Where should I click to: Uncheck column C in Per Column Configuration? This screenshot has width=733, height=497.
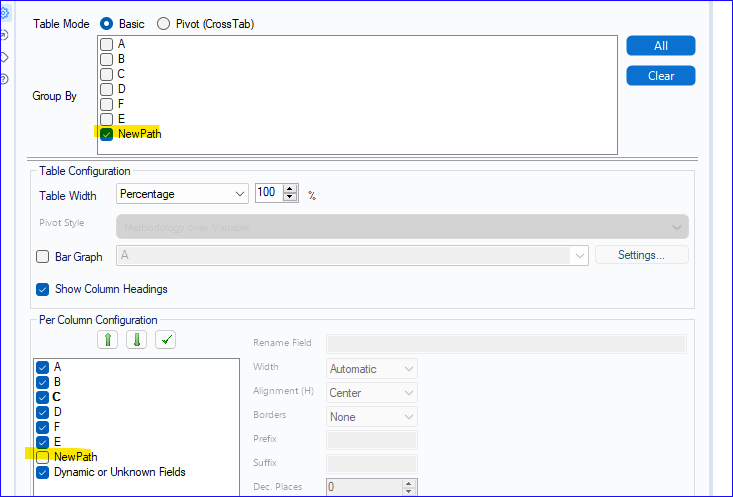[x=43, y=397]
